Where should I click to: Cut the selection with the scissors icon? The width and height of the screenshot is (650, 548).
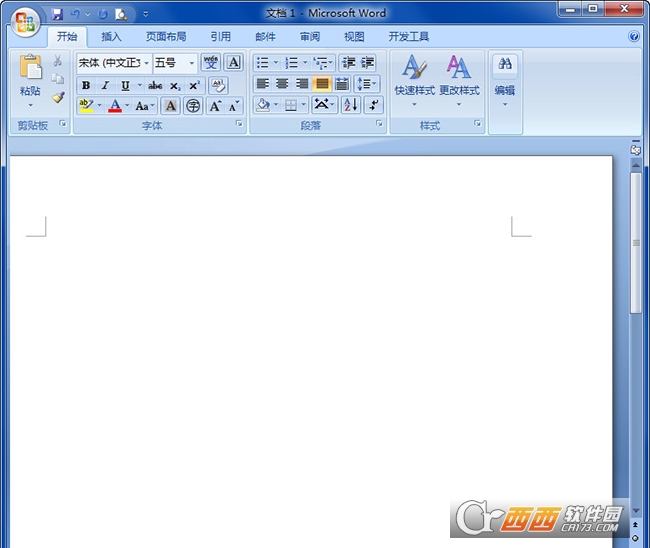[58, 61]
